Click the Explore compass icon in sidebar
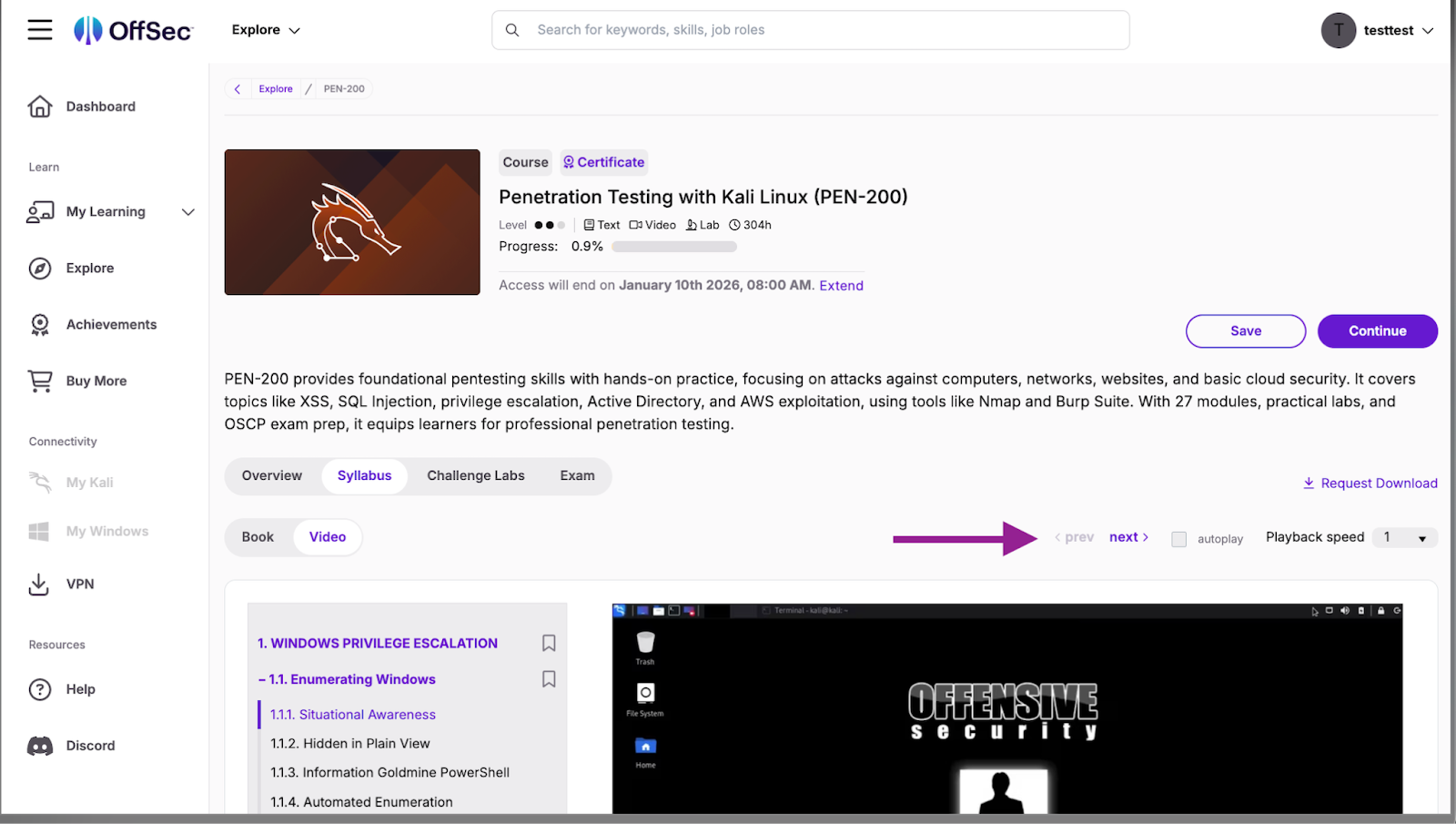 pyautogui.click(x=40, y=269)
